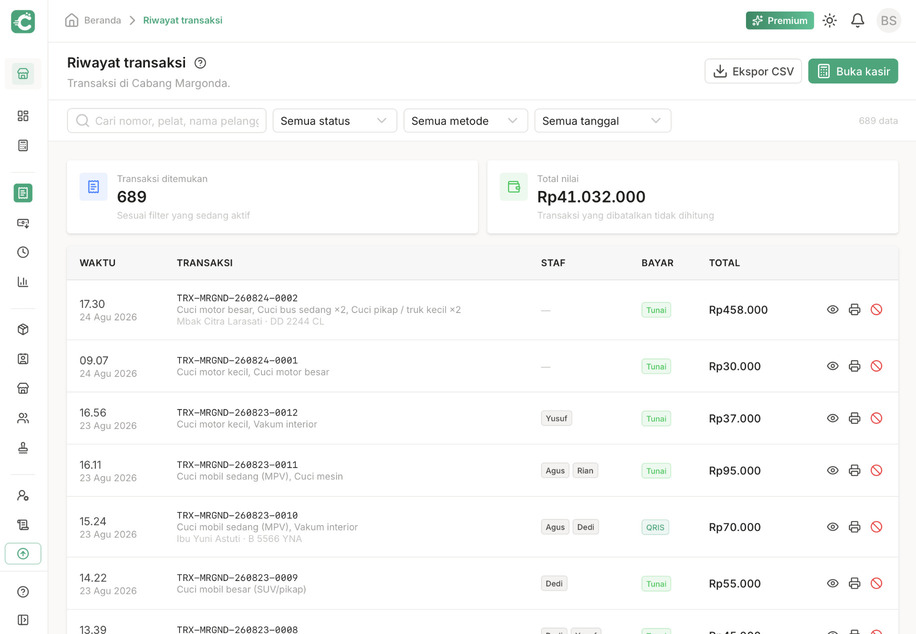Click the green C app logo
The image size is (916, 634).
point(23,22)
